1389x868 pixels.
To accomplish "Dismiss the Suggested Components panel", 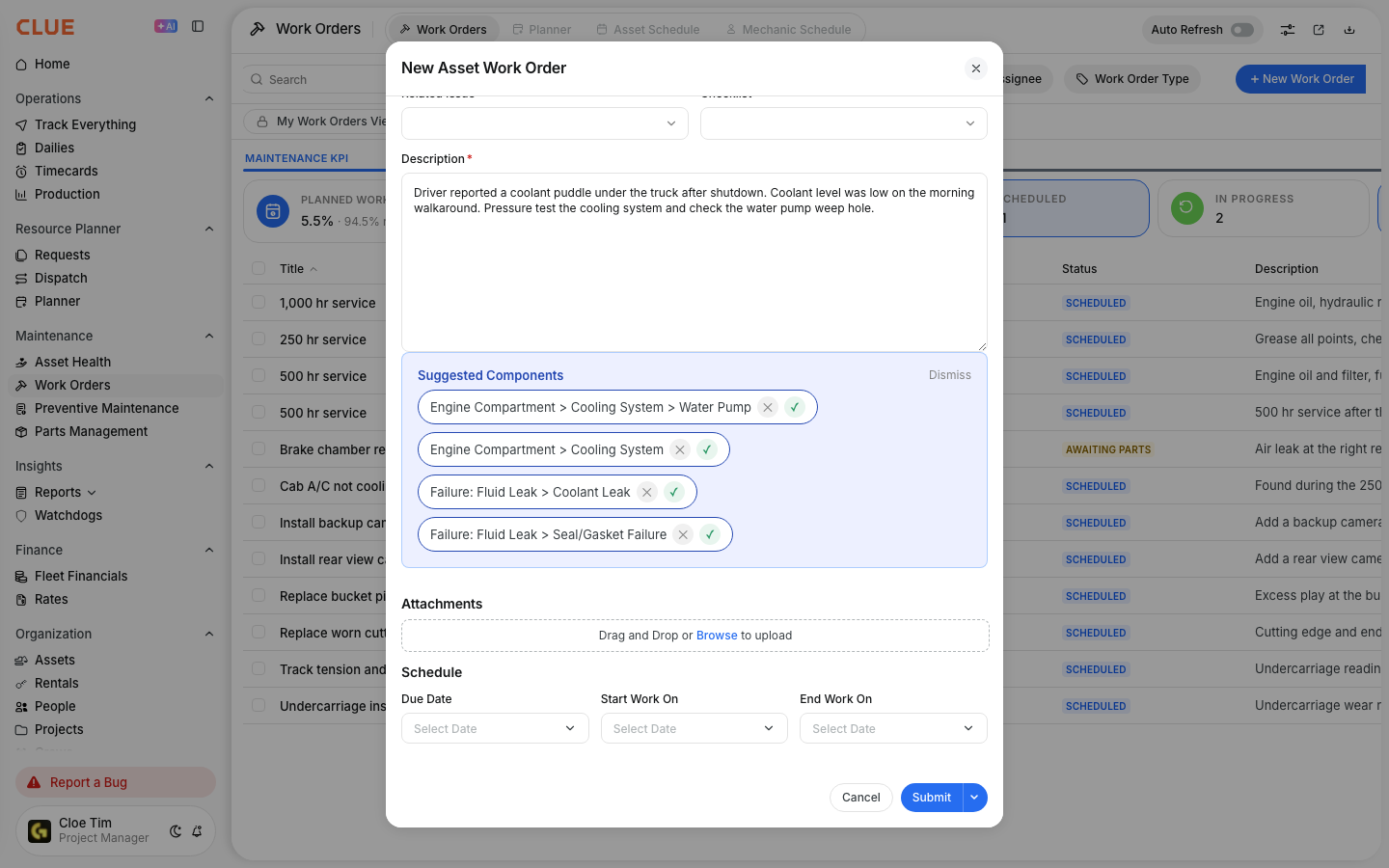I will tap(950, 375).
